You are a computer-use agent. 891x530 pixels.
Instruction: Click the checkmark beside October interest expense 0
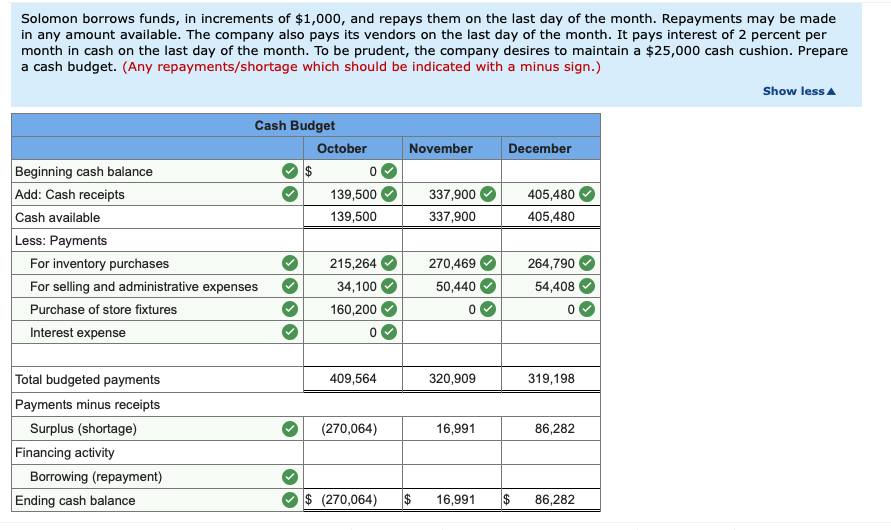(x=389, y=332)
